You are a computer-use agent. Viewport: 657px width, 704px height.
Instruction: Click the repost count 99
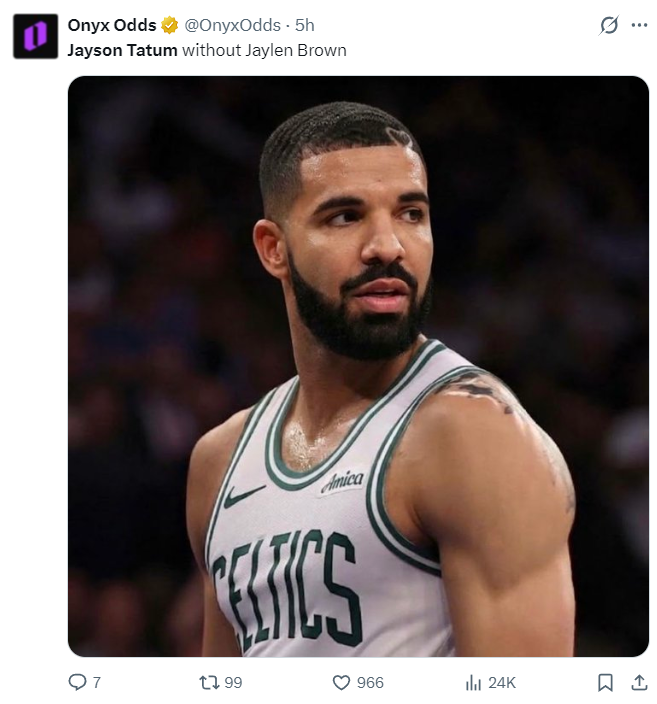[x=233, y=682]
